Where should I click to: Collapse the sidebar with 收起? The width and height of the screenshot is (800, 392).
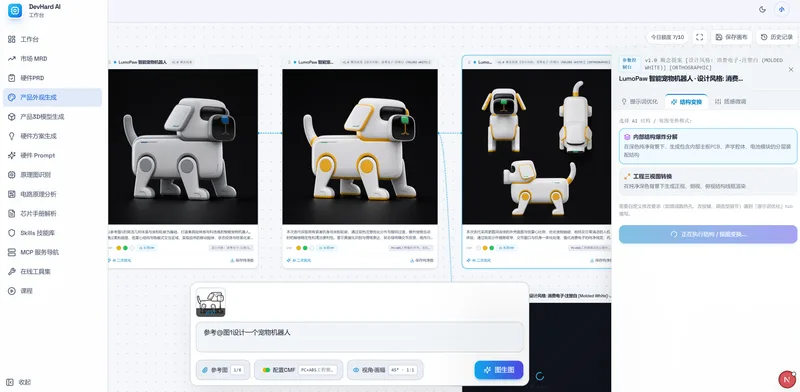coord(20,382)
